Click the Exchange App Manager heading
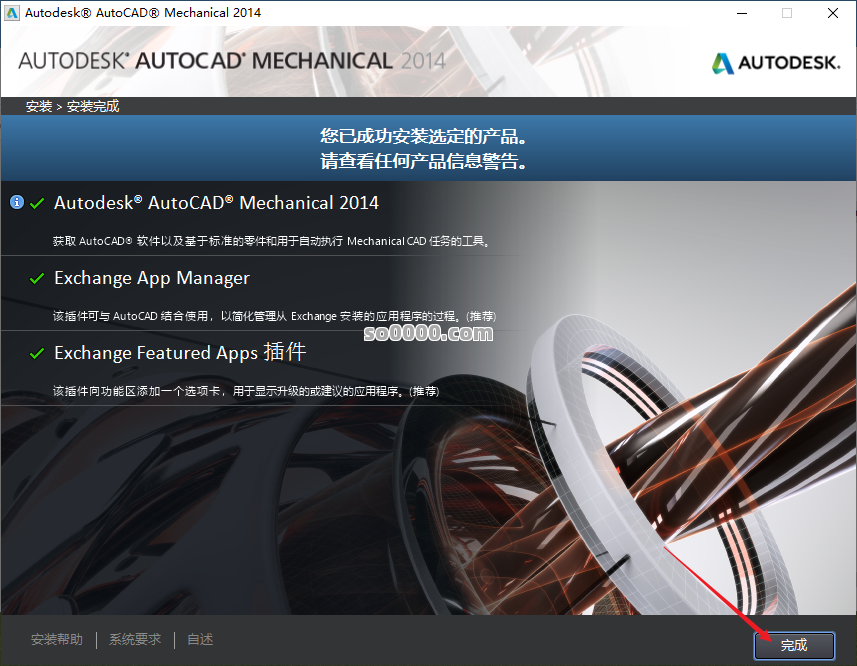 click(151, 278)
